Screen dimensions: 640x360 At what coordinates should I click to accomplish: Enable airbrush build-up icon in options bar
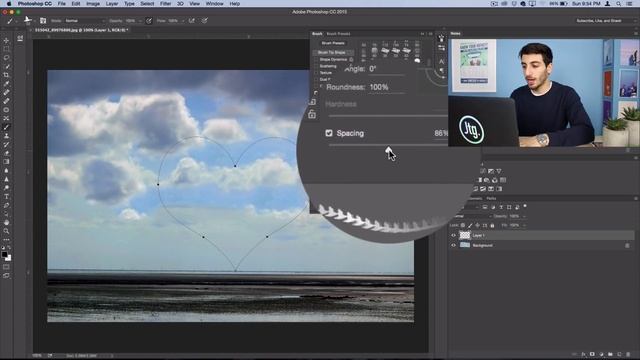191,20
